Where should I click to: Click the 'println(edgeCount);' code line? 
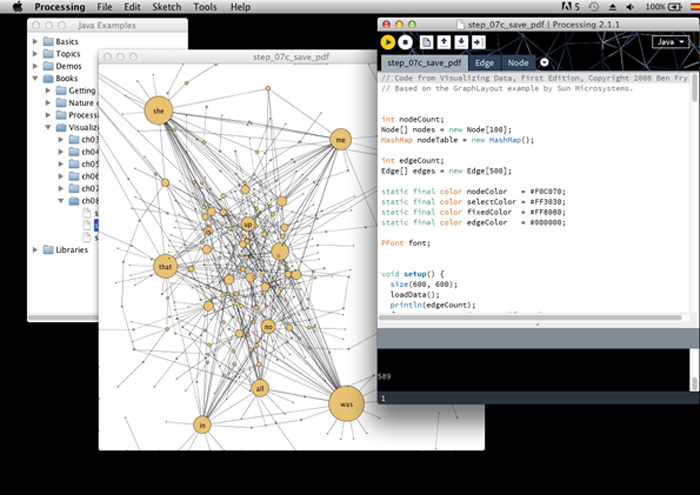433,305
